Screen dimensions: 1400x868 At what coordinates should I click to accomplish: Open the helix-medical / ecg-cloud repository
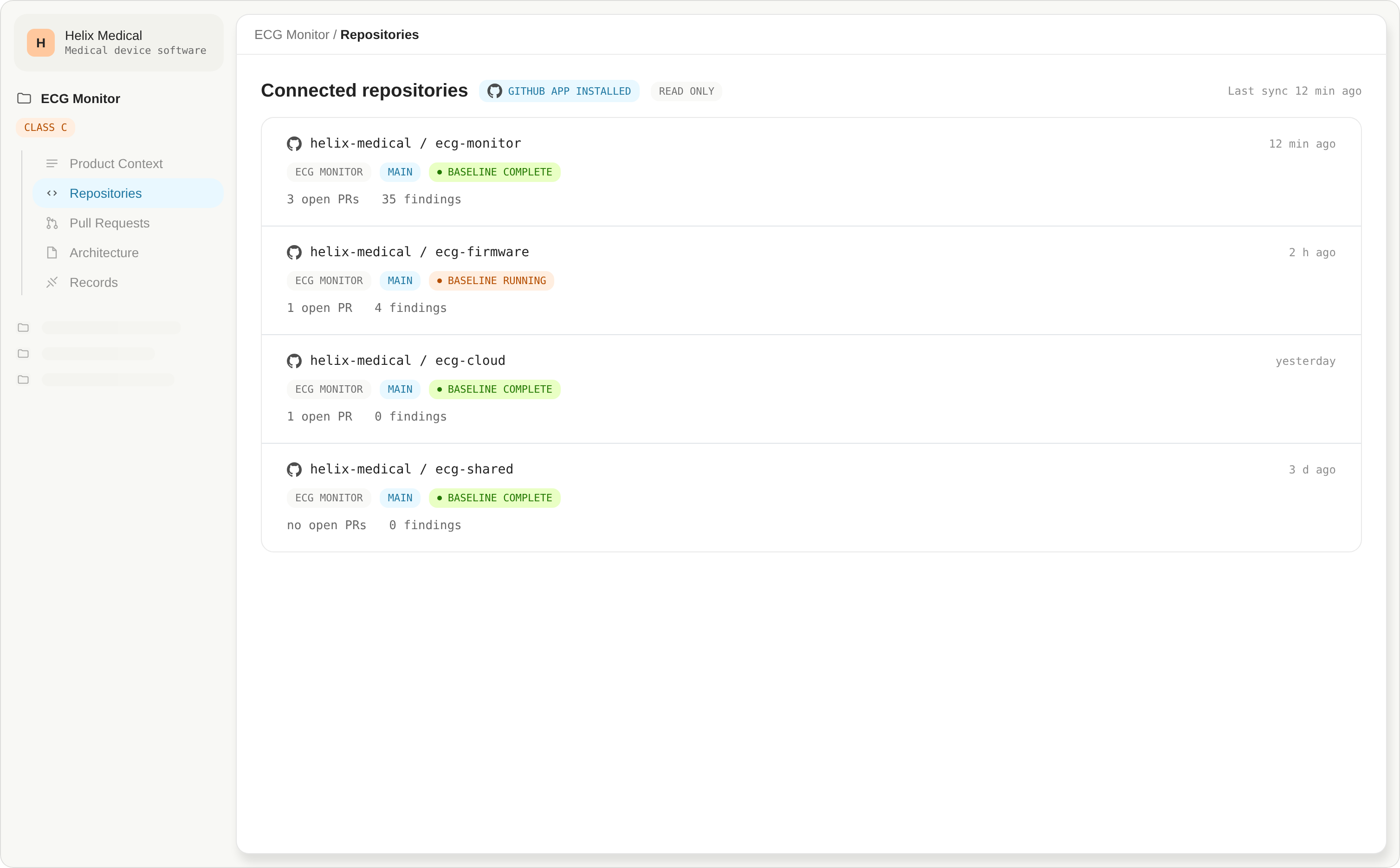click(408, 361)
